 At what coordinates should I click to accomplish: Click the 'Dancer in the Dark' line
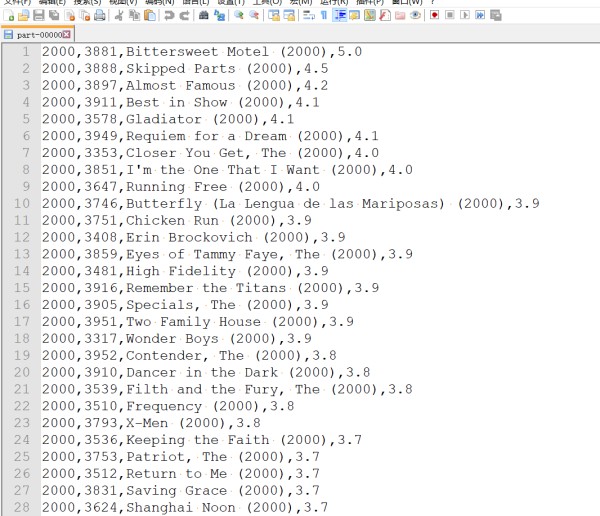point(206,372)
